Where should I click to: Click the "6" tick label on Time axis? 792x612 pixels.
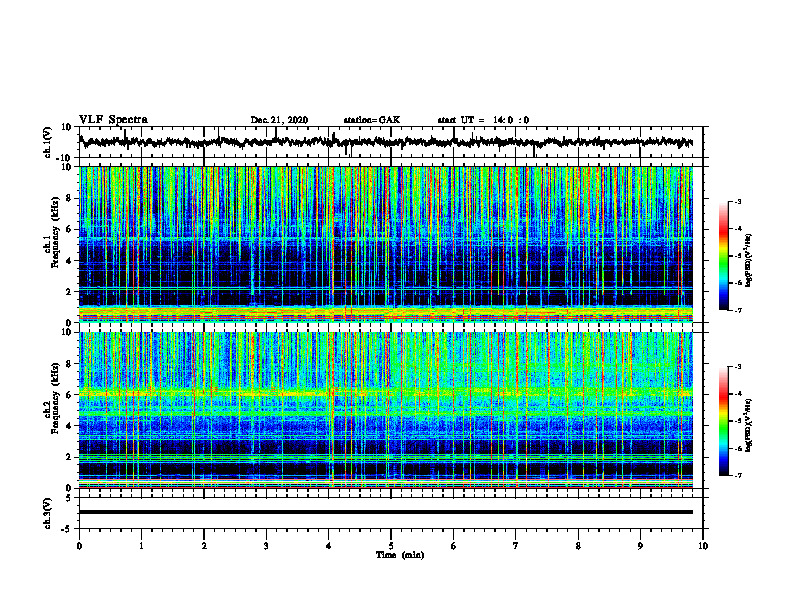coord(454,546)
